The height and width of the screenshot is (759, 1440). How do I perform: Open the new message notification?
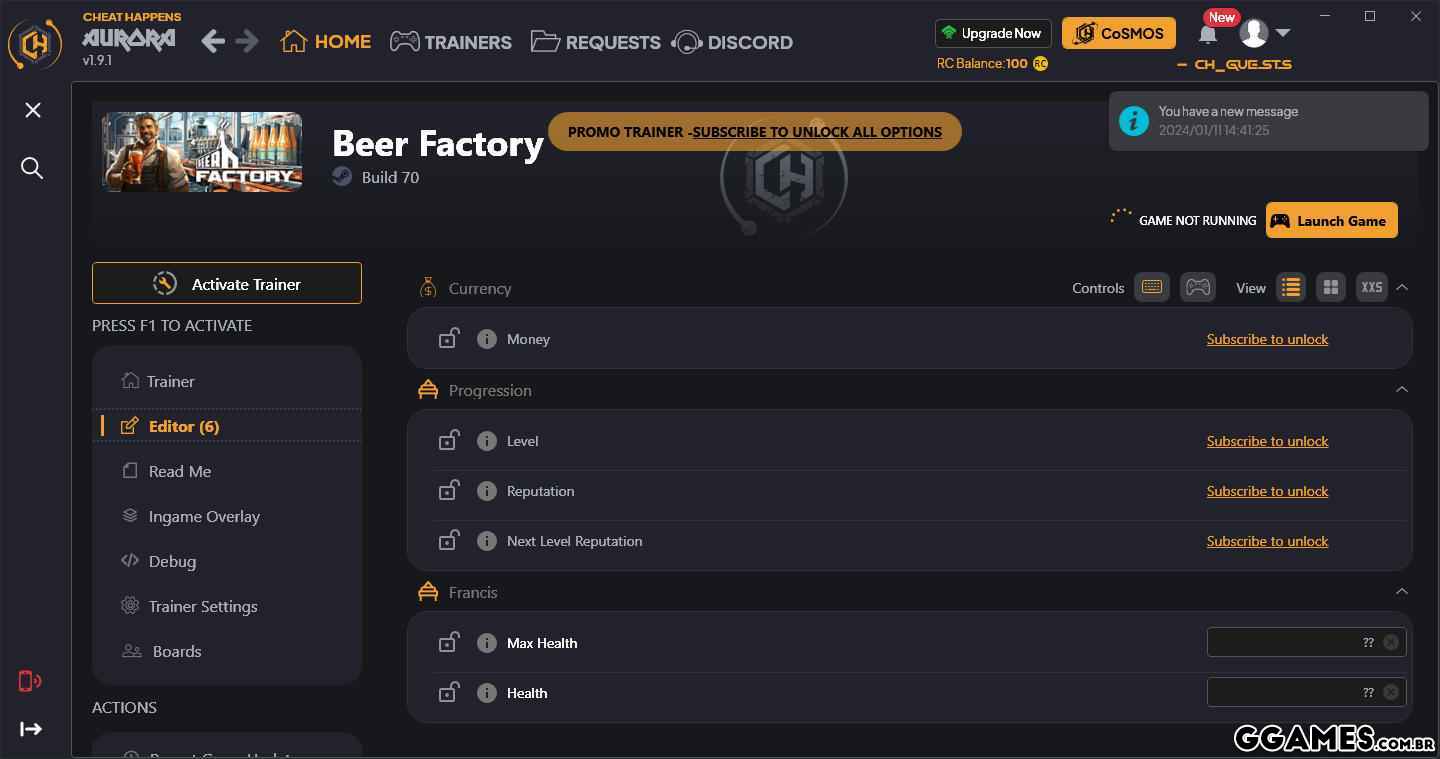point(1268,121)
